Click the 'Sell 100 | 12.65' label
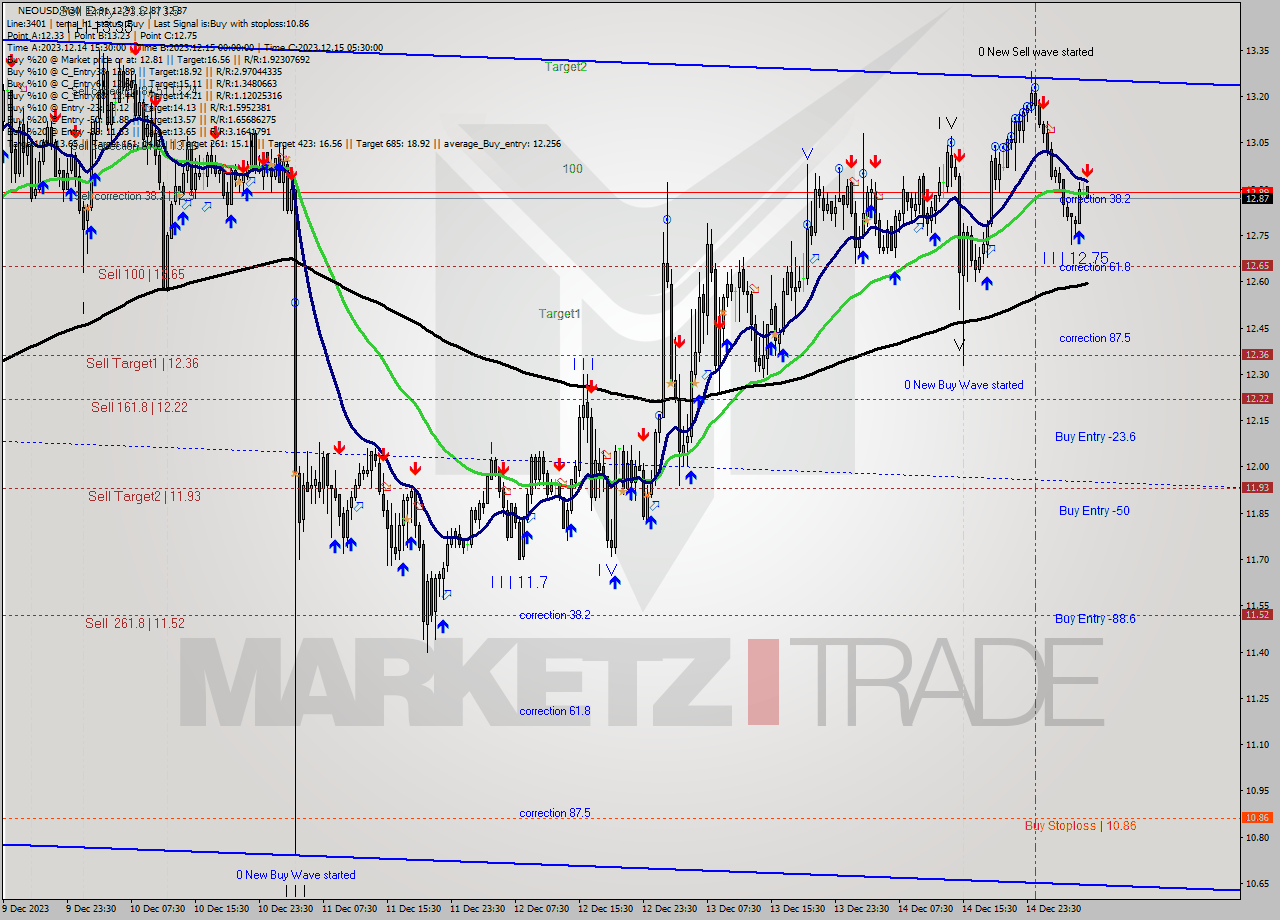 pos(141,274)
